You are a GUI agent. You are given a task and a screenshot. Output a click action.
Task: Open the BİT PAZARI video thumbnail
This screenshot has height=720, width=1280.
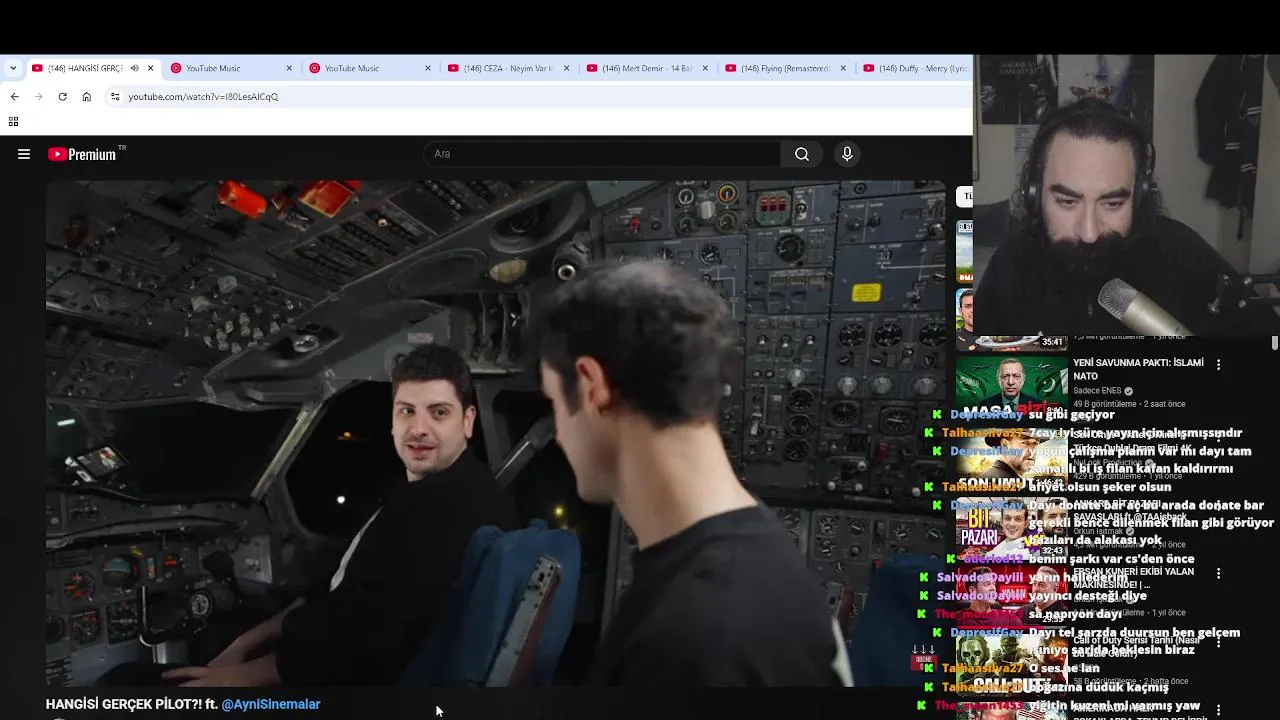point(1011,527)
